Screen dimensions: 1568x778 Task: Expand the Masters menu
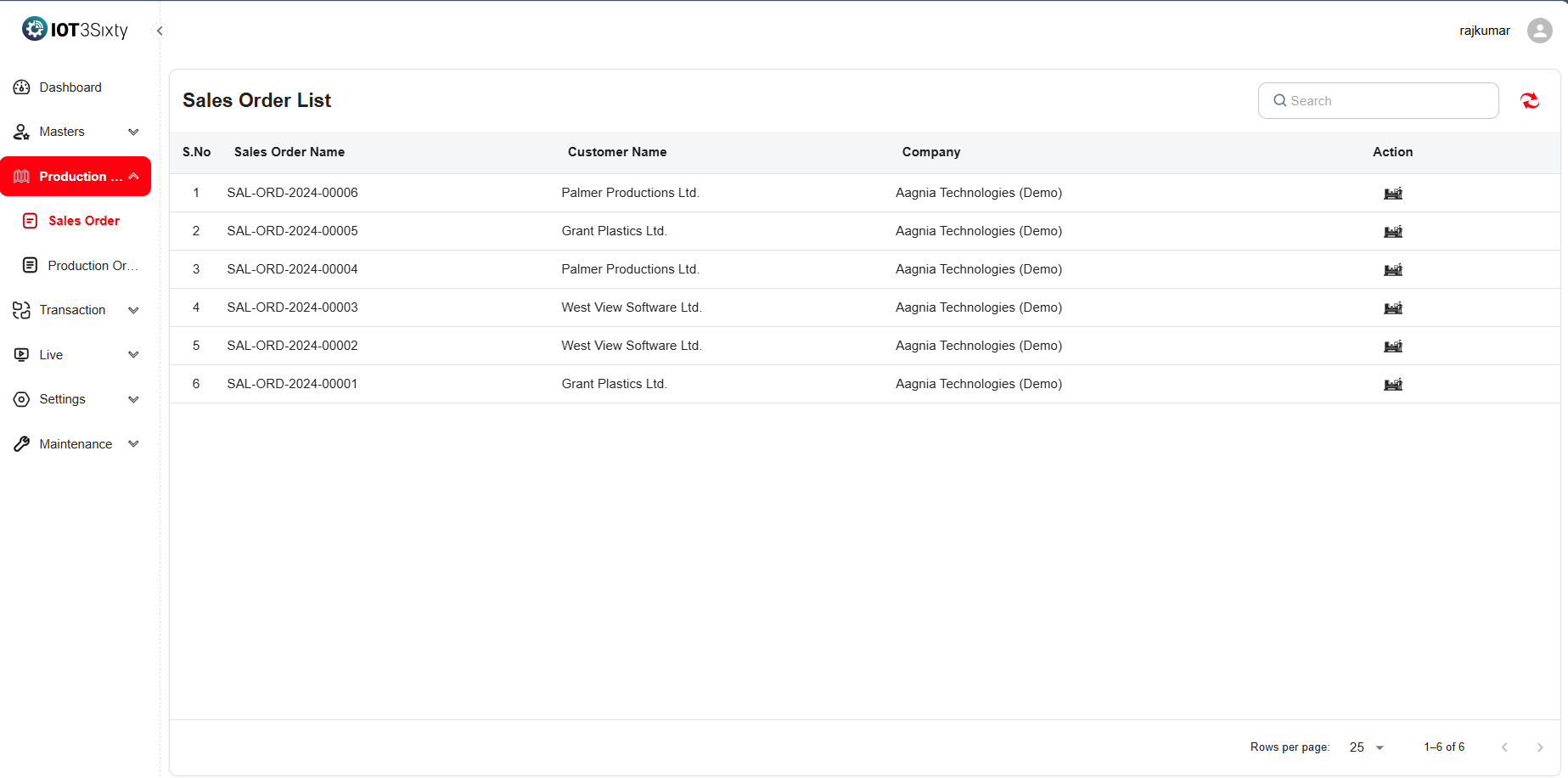(76, 132)
